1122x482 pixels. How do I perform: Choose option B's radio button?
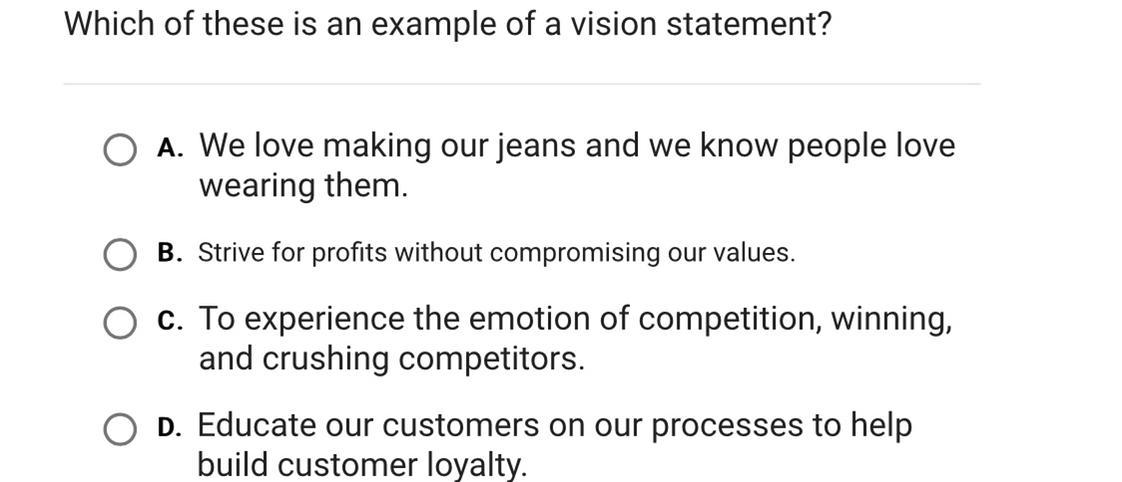[x=119, y=255]
